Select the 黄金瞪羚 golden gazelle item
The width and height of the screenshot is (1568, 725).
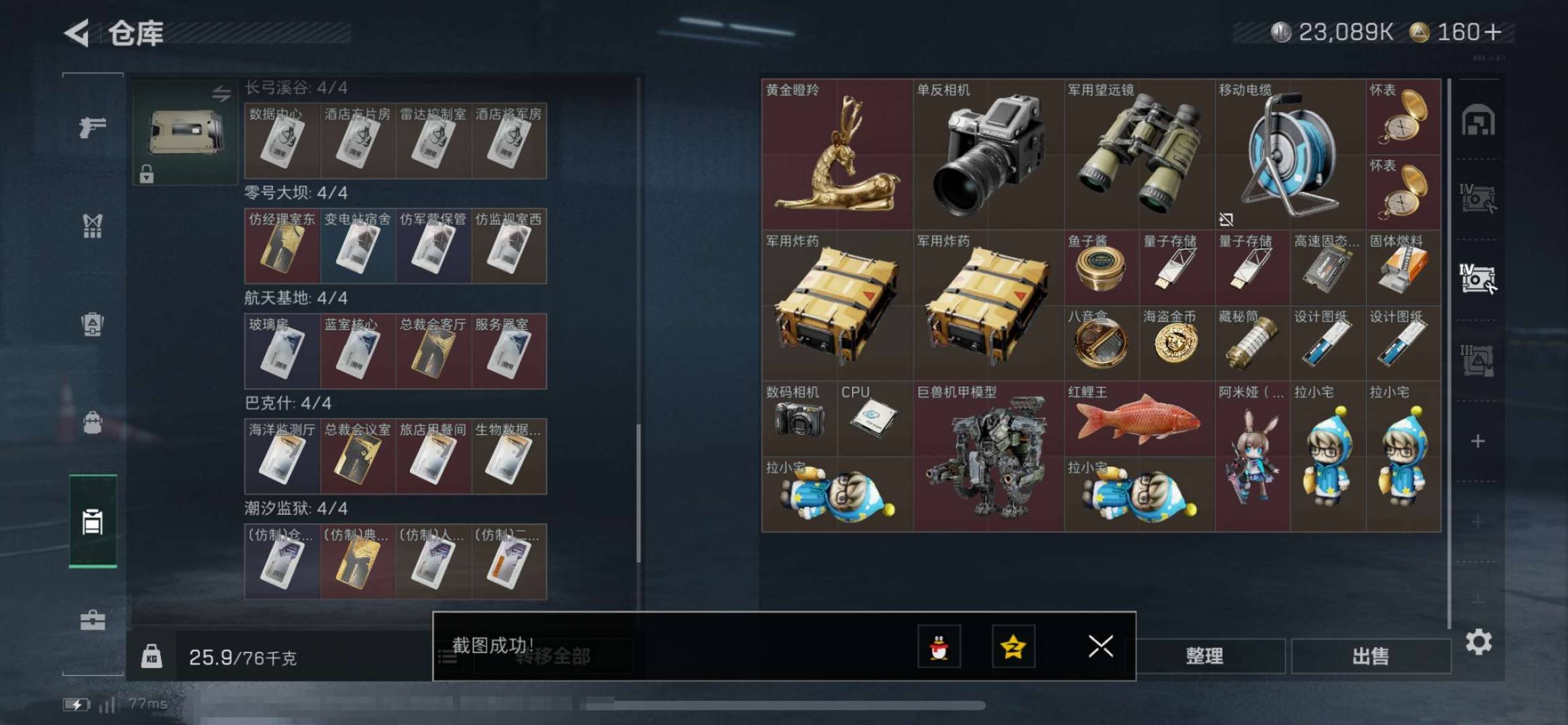click(x=837, y=154)
